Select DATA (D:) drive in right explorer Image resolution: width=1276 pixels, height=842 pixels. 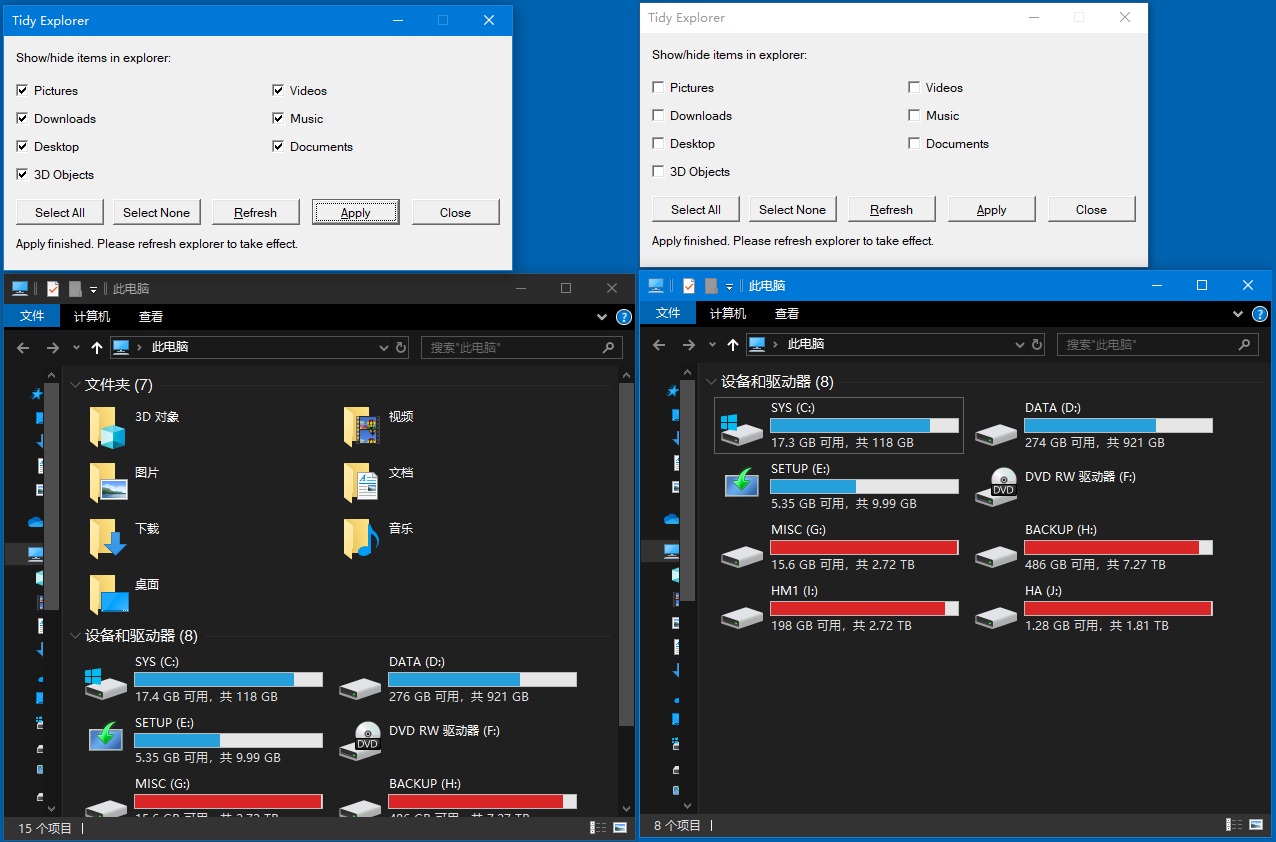1094,425
